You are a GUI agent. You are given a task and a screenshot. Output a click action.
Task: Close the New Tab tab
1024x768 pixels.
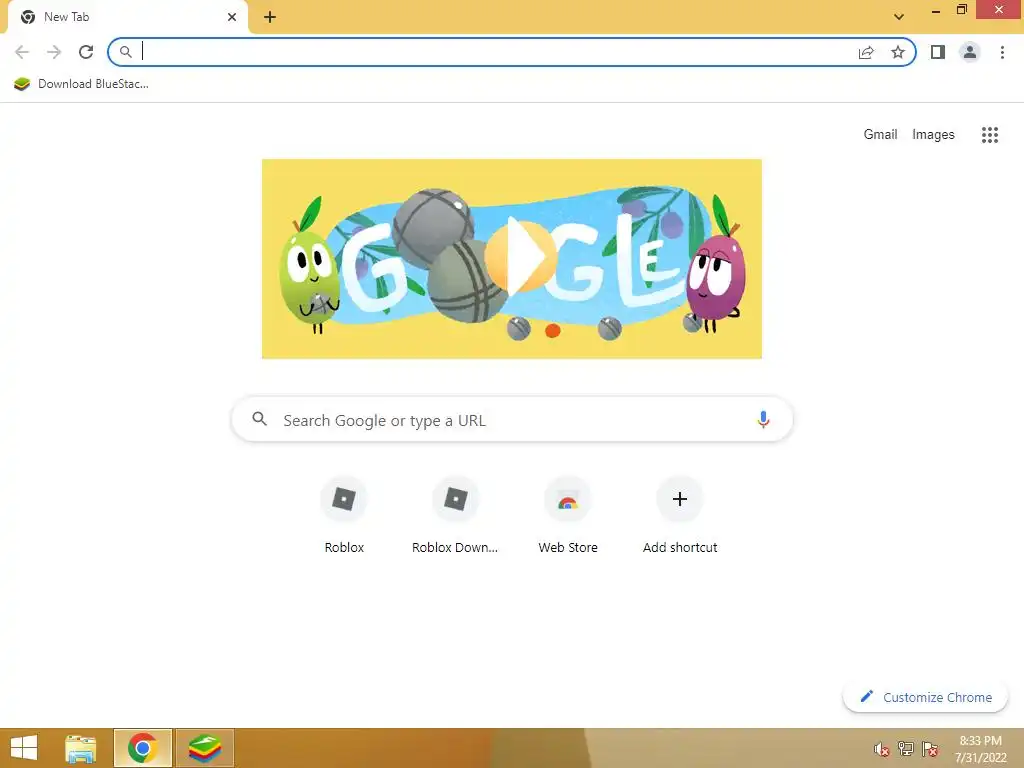tap(232, 17)
